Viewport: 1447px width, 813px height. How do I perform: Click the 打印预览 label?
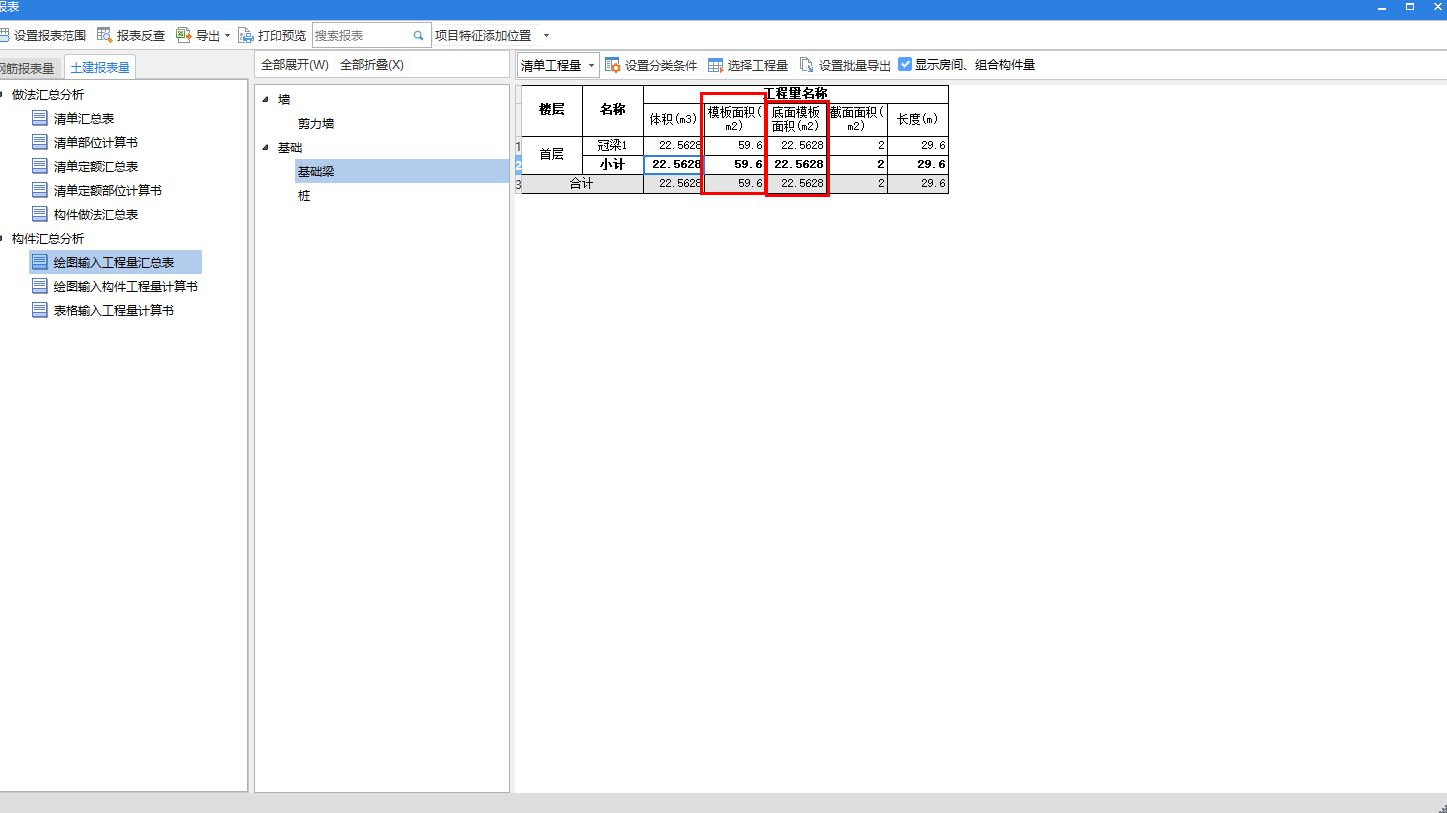pos(282,35)
